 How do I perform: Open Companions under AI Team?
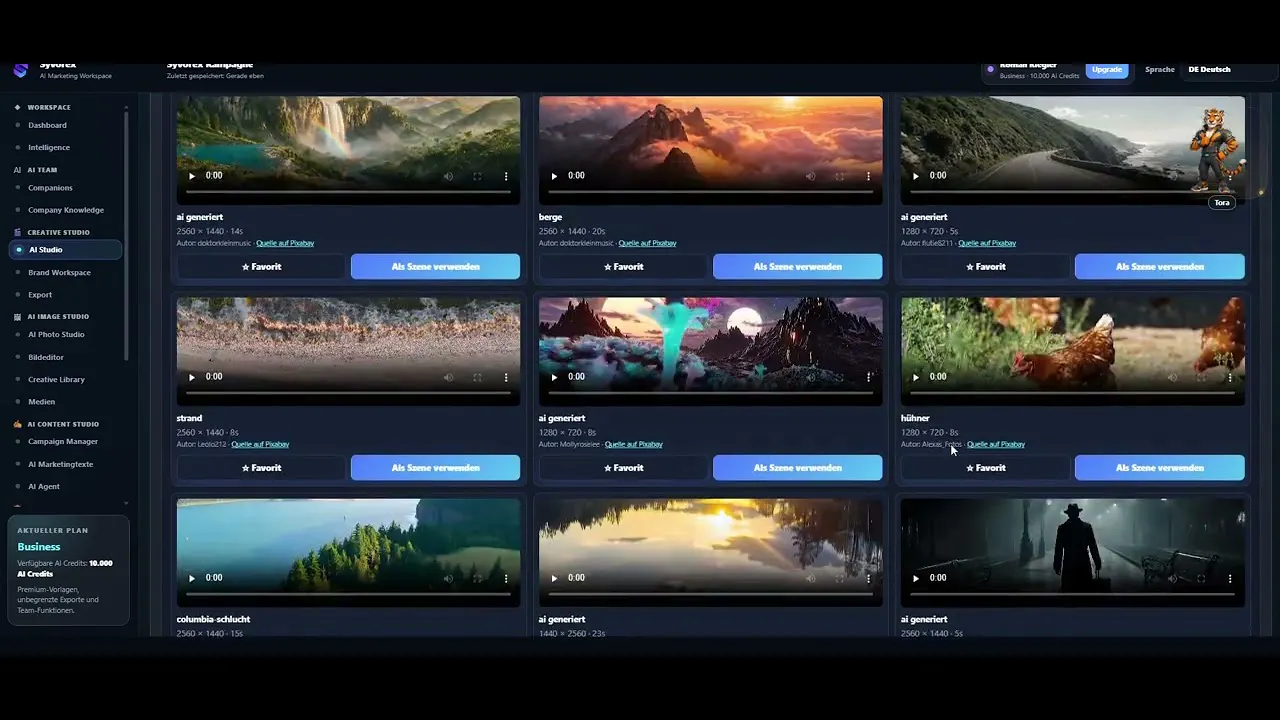(x=50, y=188)
